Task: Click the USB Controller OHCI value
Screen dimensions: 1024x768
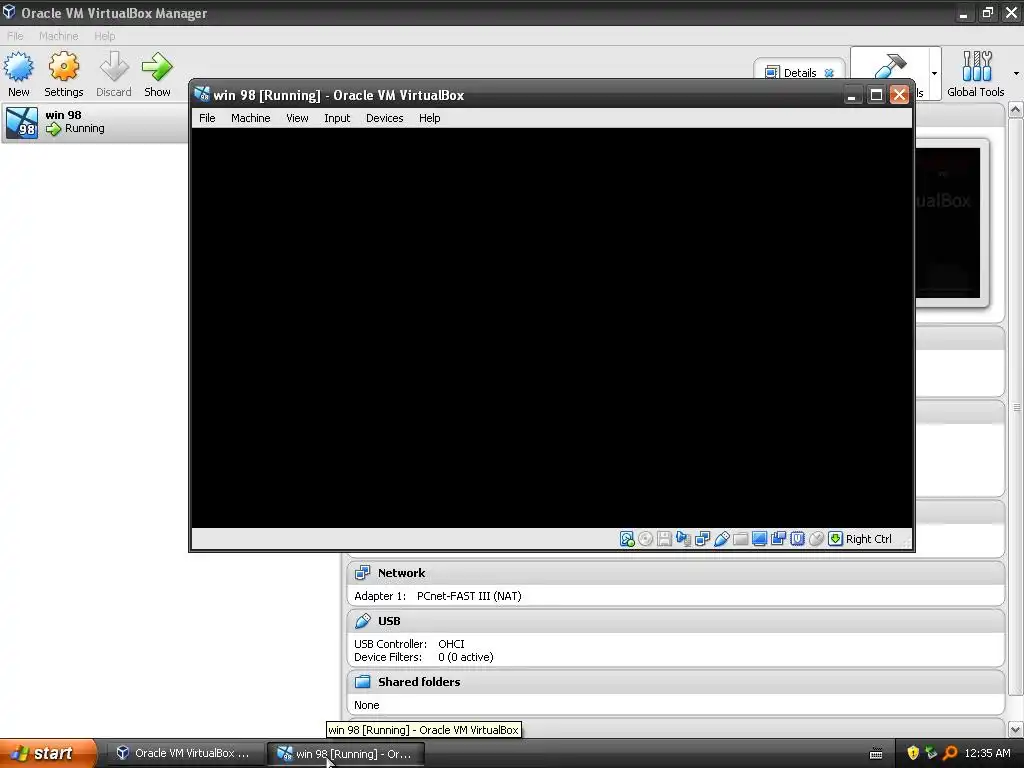Action: 451,644
